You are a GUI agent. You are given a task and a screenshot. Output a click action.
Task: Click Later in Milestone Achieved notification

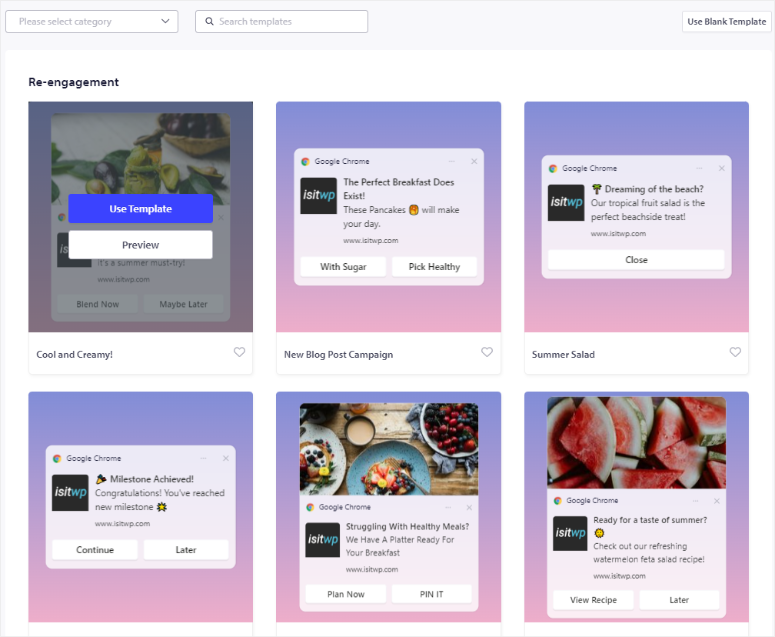pos(186,550)
